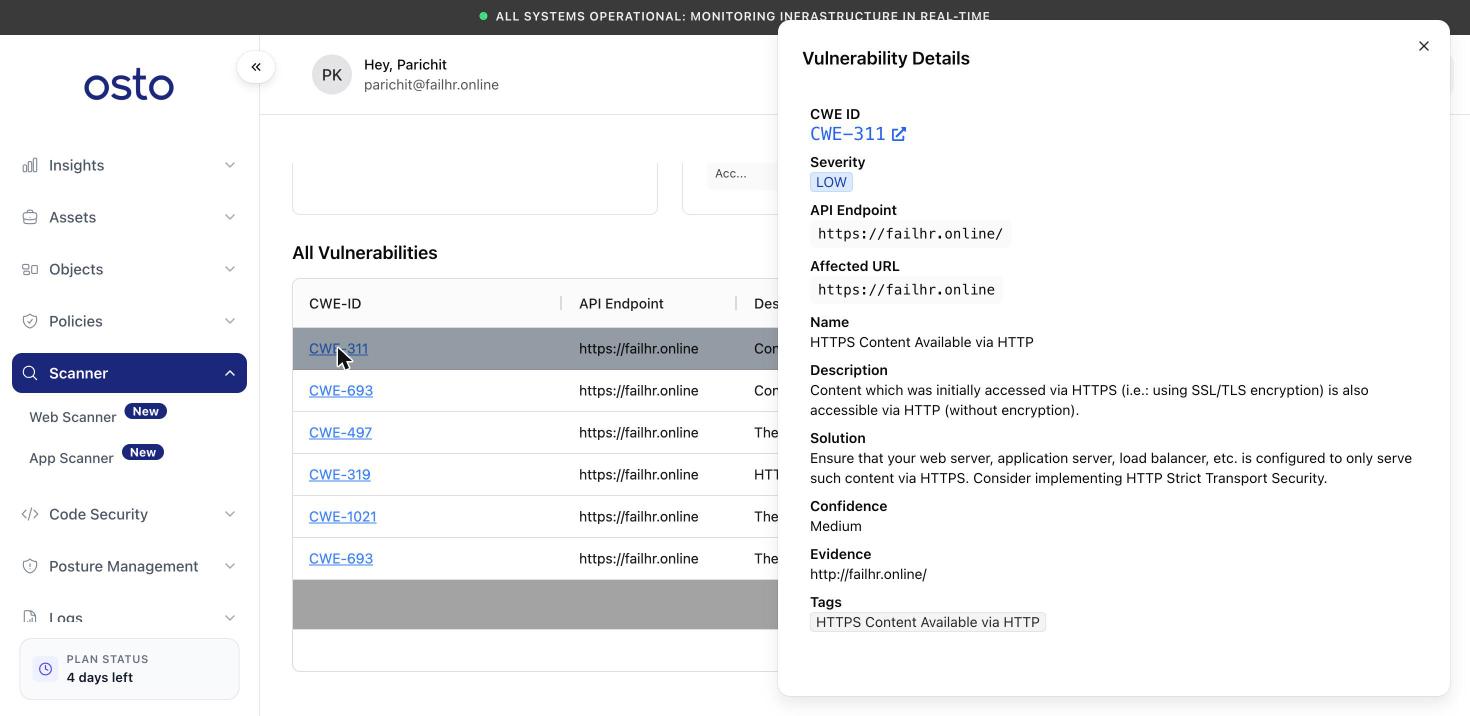The image size is (1470, 716).
Task: Expand the Logs menu chevron
Action: click(x=230, y=618)
